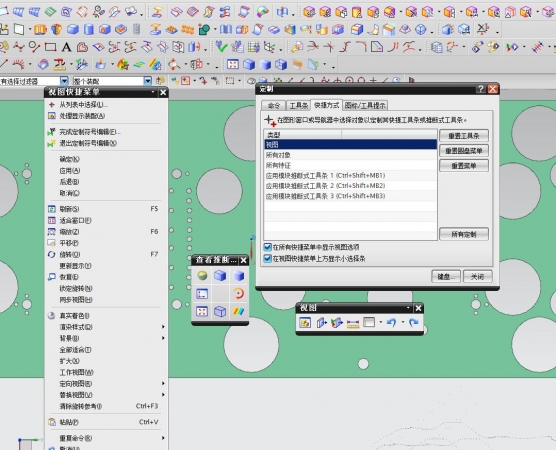
Task: Open the 整个装配 scope dropdown
Action: [148, 81]
